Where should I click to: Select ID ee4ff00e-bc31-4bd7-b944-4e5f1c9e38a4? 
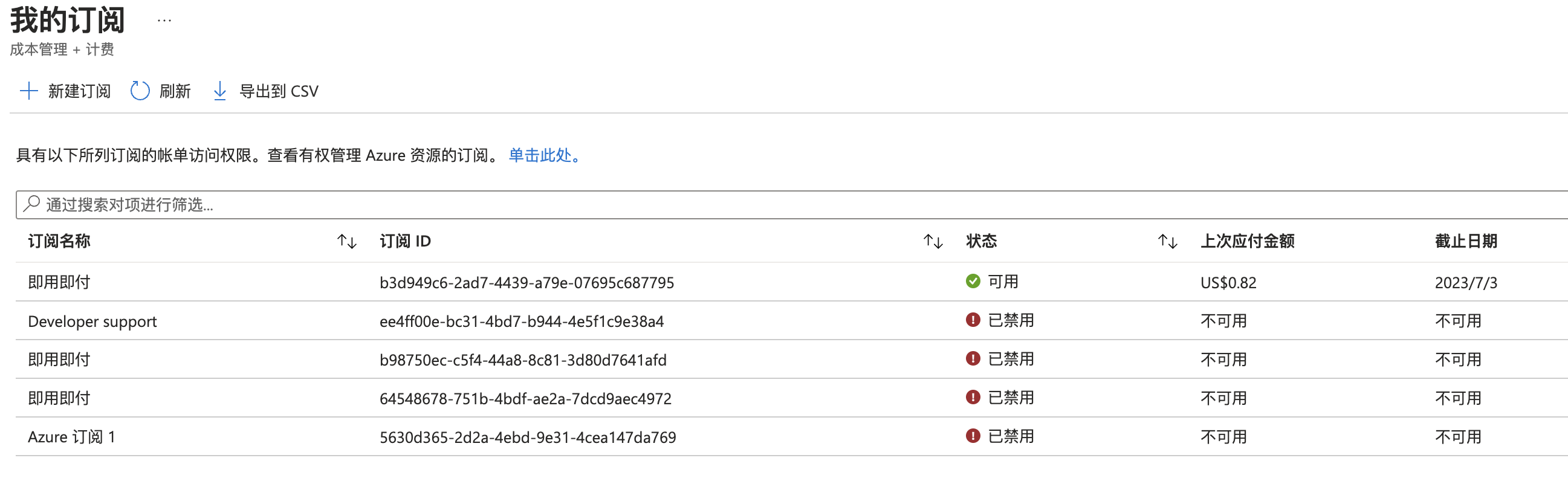pos(522,321)
